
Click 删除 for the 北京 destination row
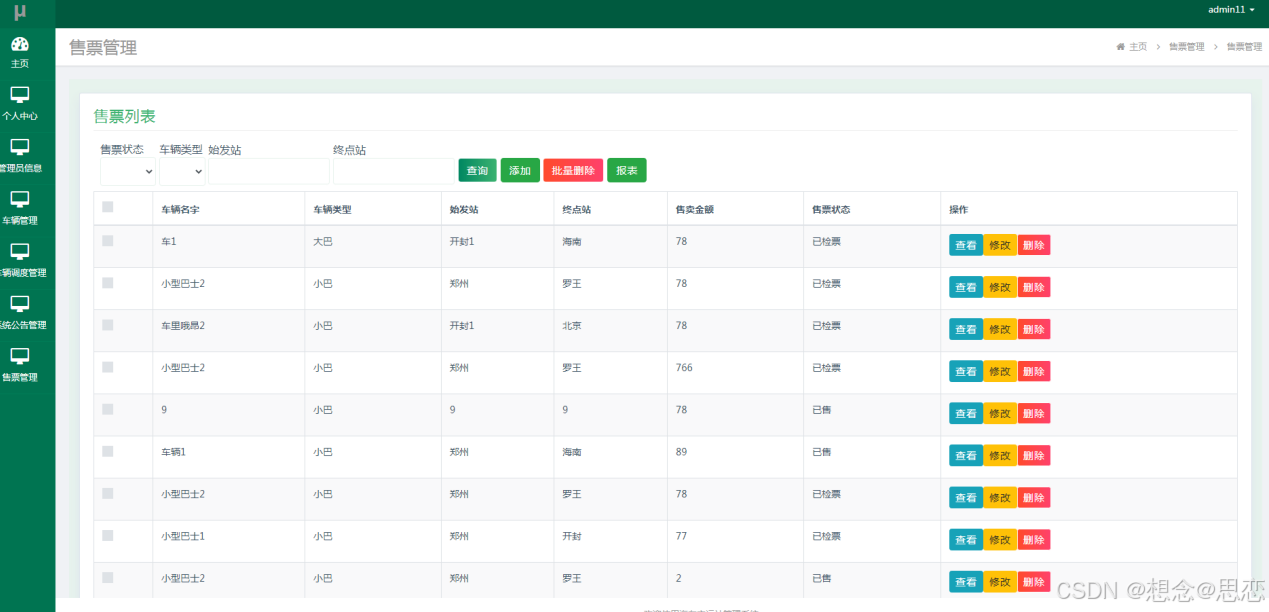coord(1034,329)
